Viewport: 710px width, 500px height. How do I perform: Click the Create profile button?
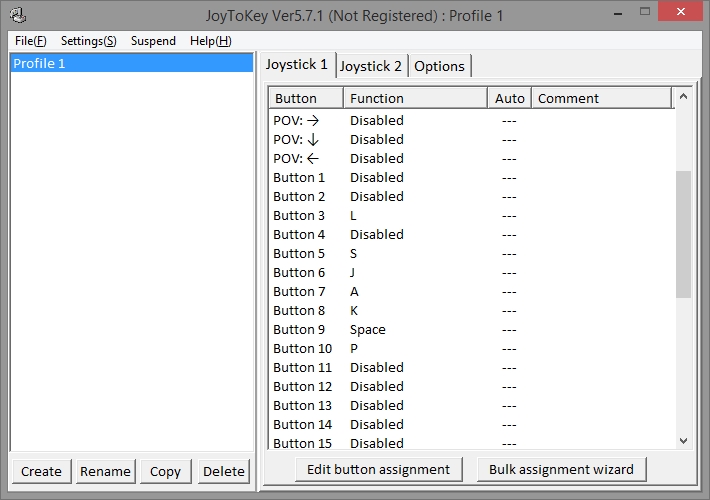[41, 471]
